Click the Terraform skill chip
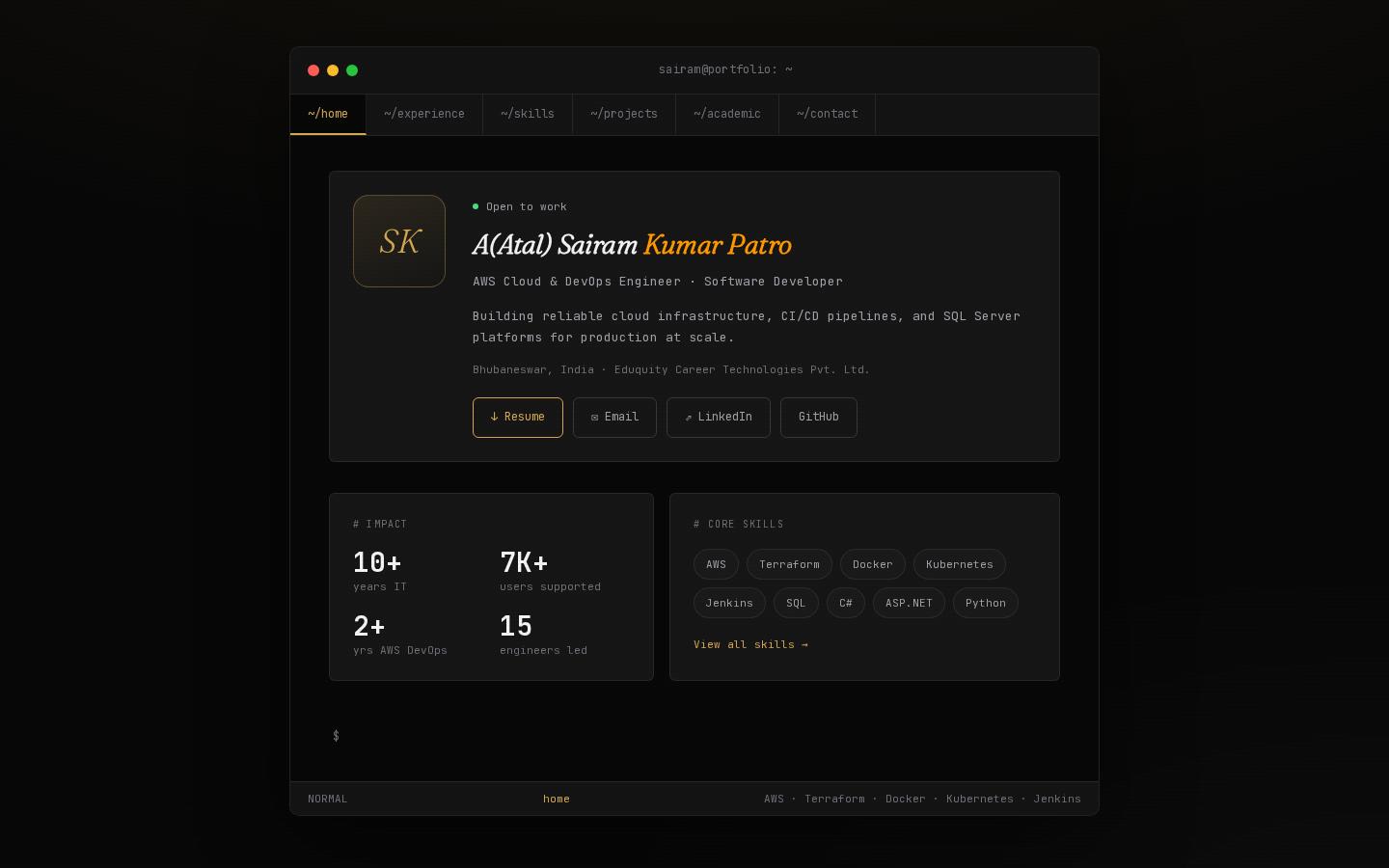Viewport: 1389px width, 868px height. 789,564
